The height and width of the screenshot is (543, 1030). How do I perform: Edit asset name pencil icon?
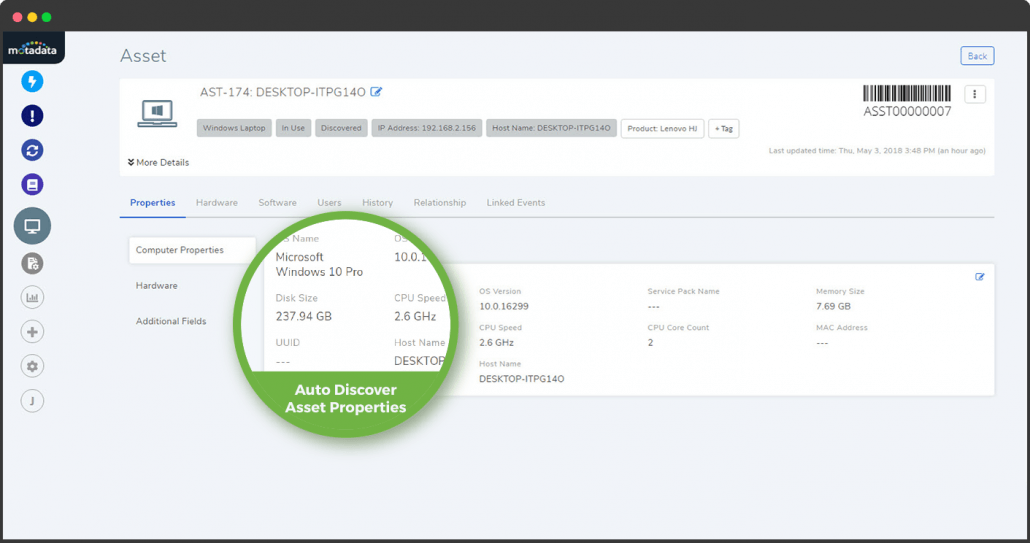click(x=376, y=92)
